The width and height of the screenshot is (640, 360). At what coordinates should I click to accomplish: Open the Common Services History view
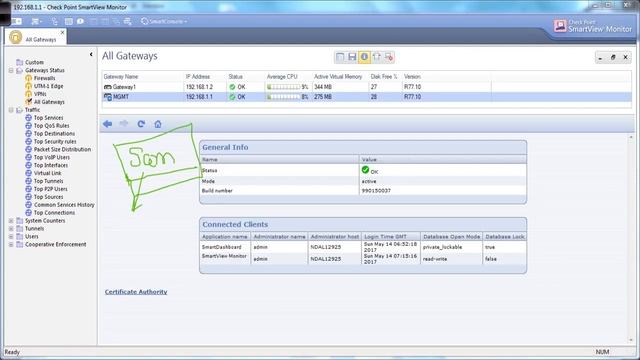pos(64,205)
